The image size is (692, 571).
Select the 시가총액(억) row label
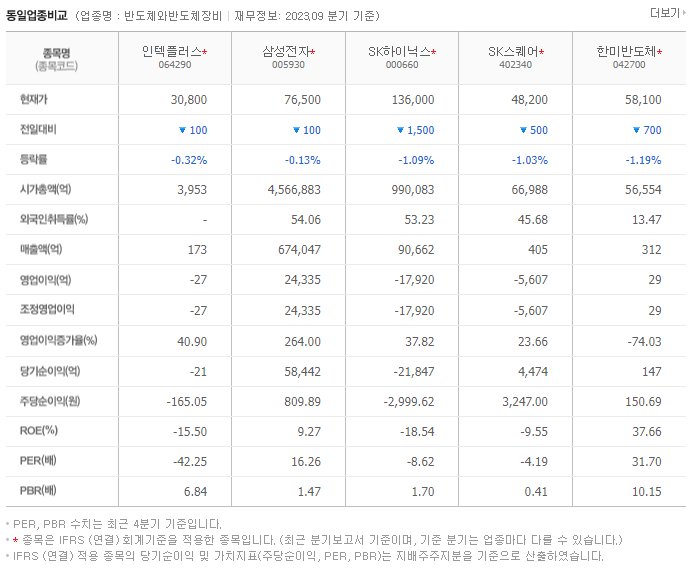45,189
